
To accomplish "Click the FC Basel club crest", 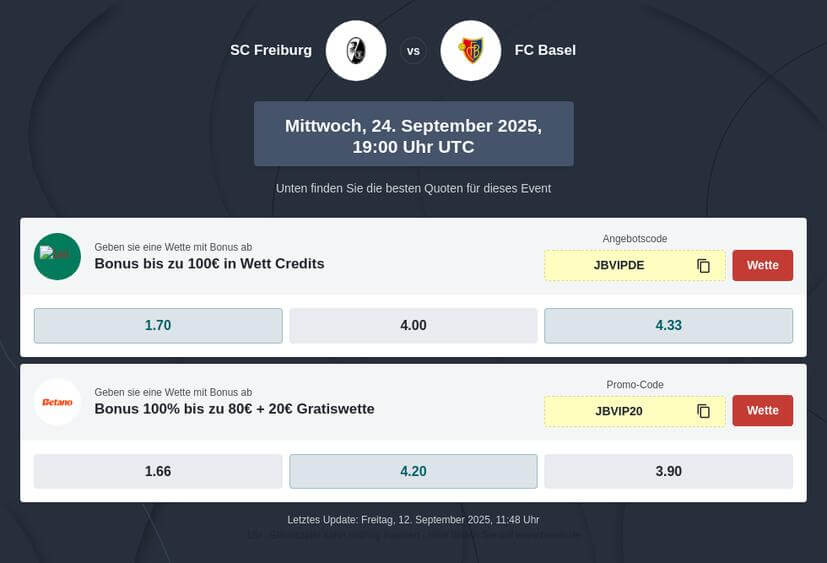I will point(470,51).
